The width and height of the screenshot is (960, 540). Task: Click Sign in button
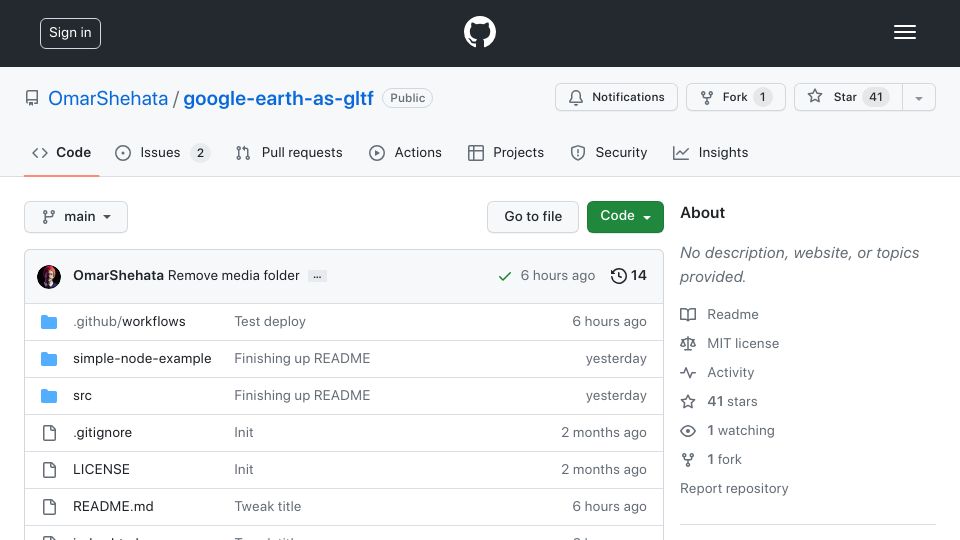coord(70,33)
